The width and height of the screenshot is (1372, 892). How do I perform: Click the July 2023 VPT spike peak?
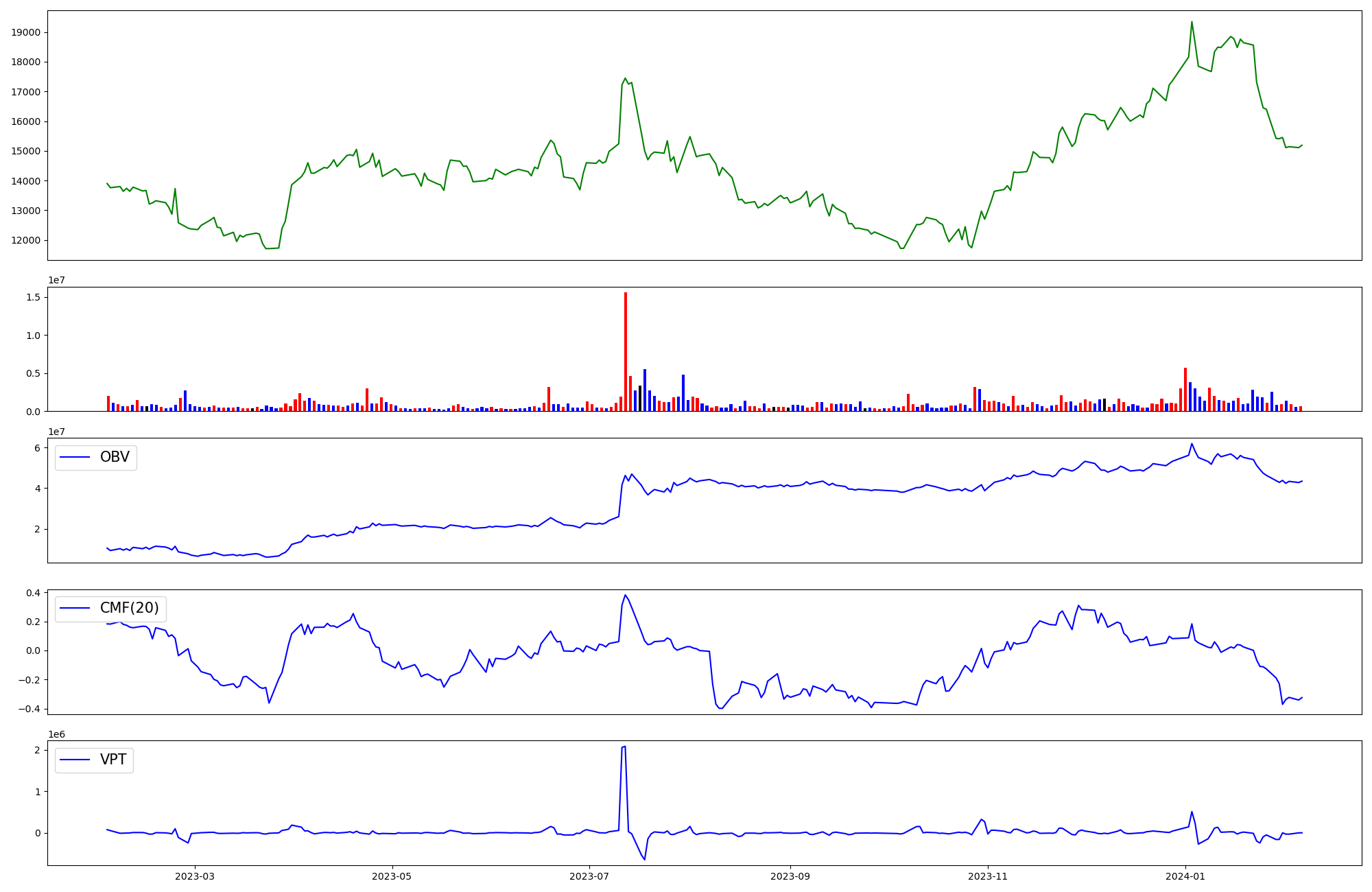point(624,747)
